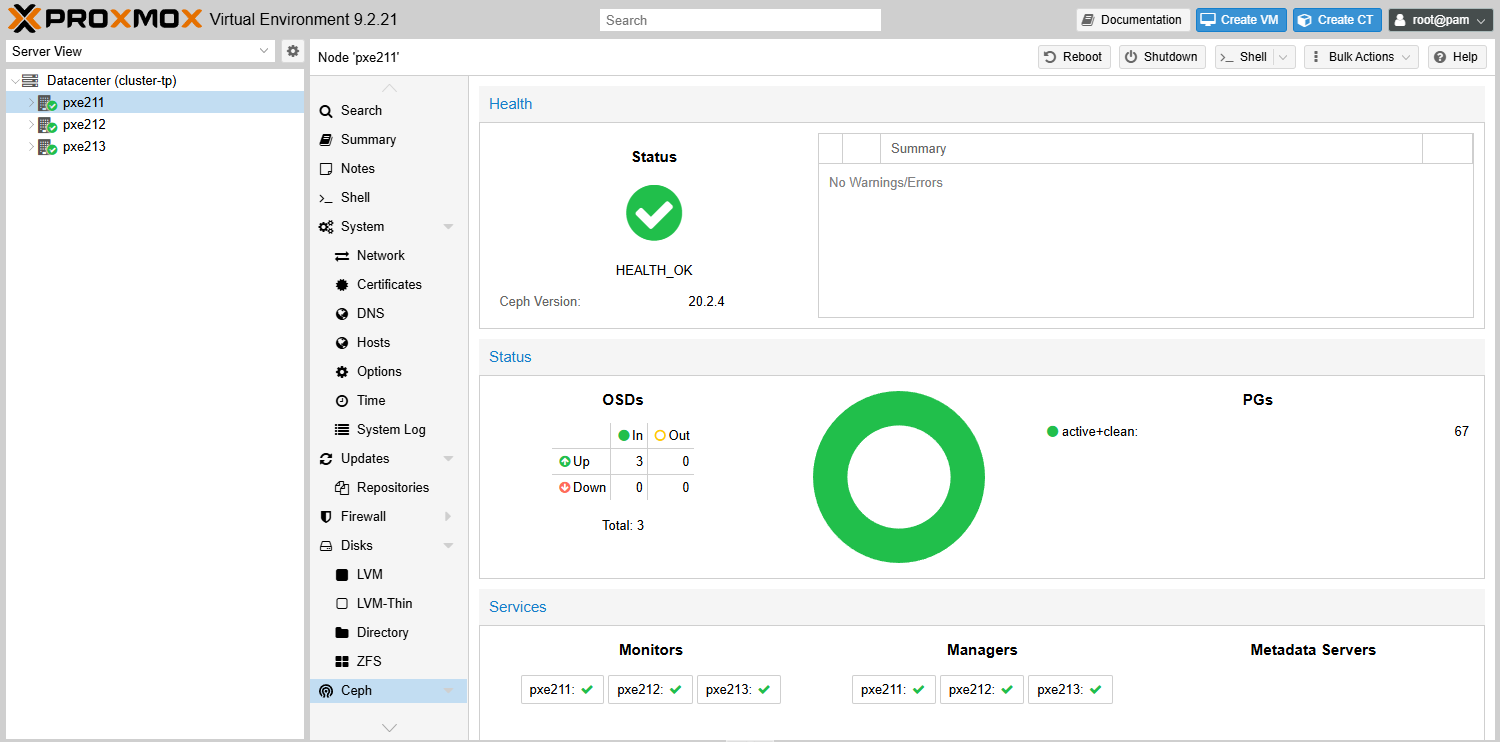This screenshot has width=1500, height=742.
Task: Click the pxe212 monitor status box
Action: [x=650, y=689]
